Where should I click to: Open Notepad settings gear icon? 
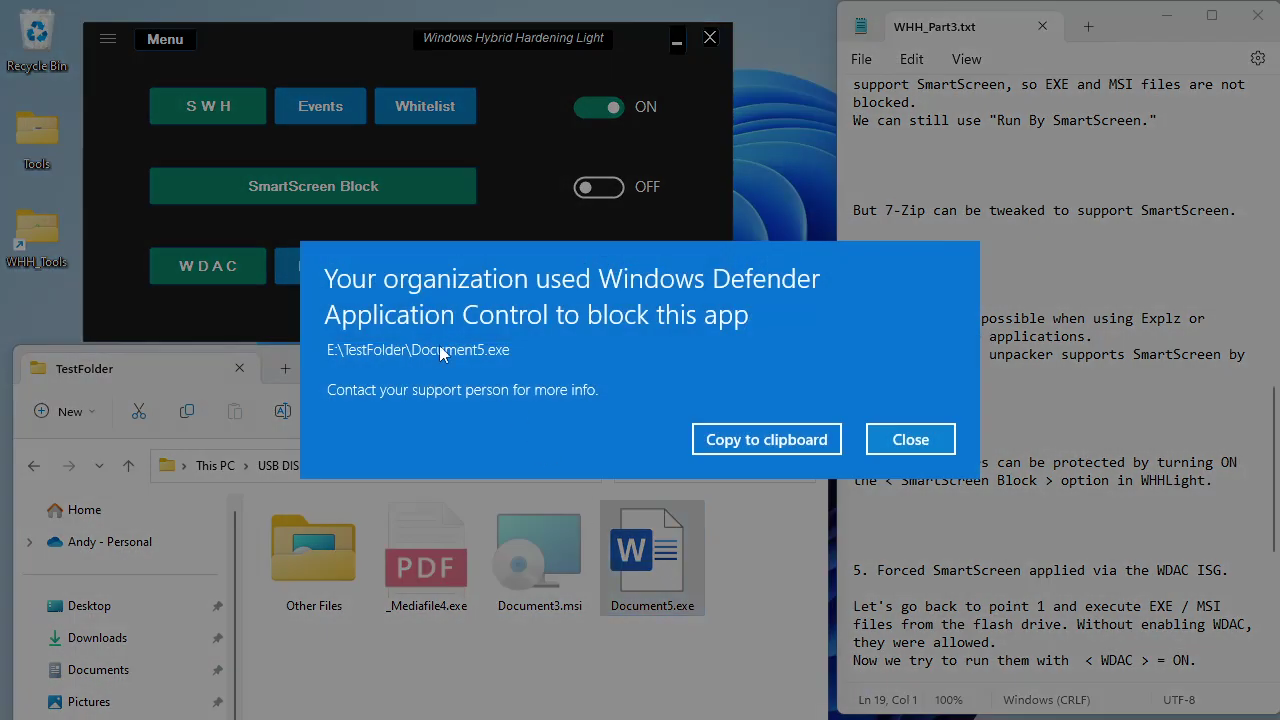(1258, 59)
